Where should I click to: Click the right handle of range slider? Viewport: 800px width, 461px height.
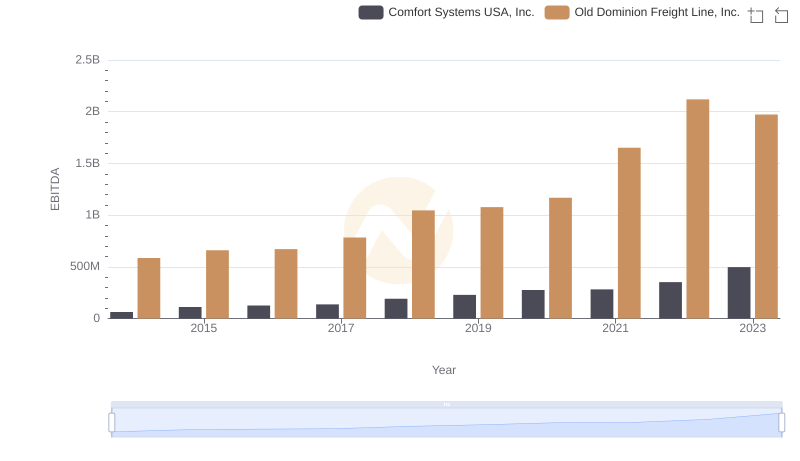click(x=781, y=422)
